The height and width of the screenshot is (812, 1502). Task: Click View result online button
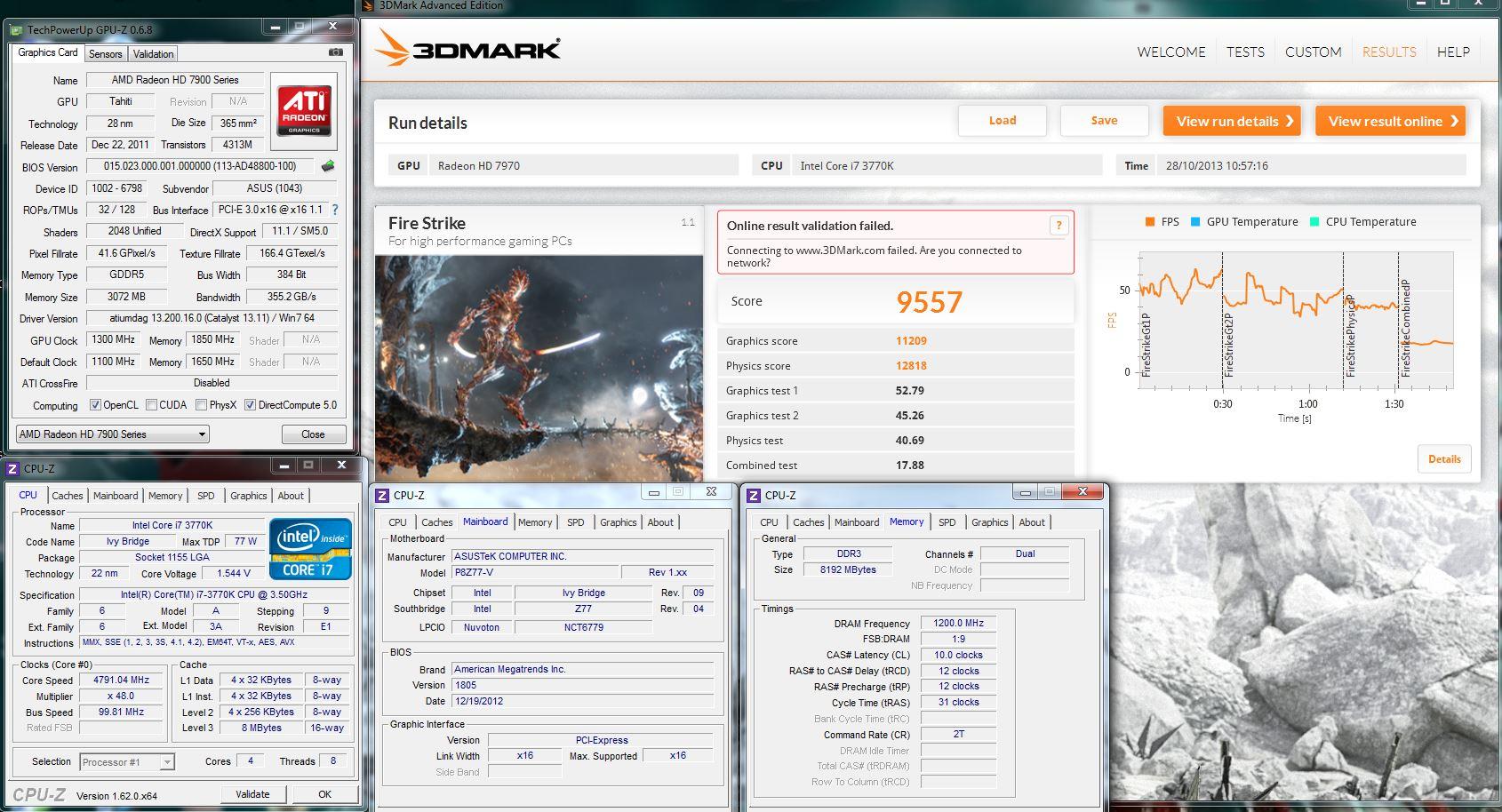[x=1391, y=121]
